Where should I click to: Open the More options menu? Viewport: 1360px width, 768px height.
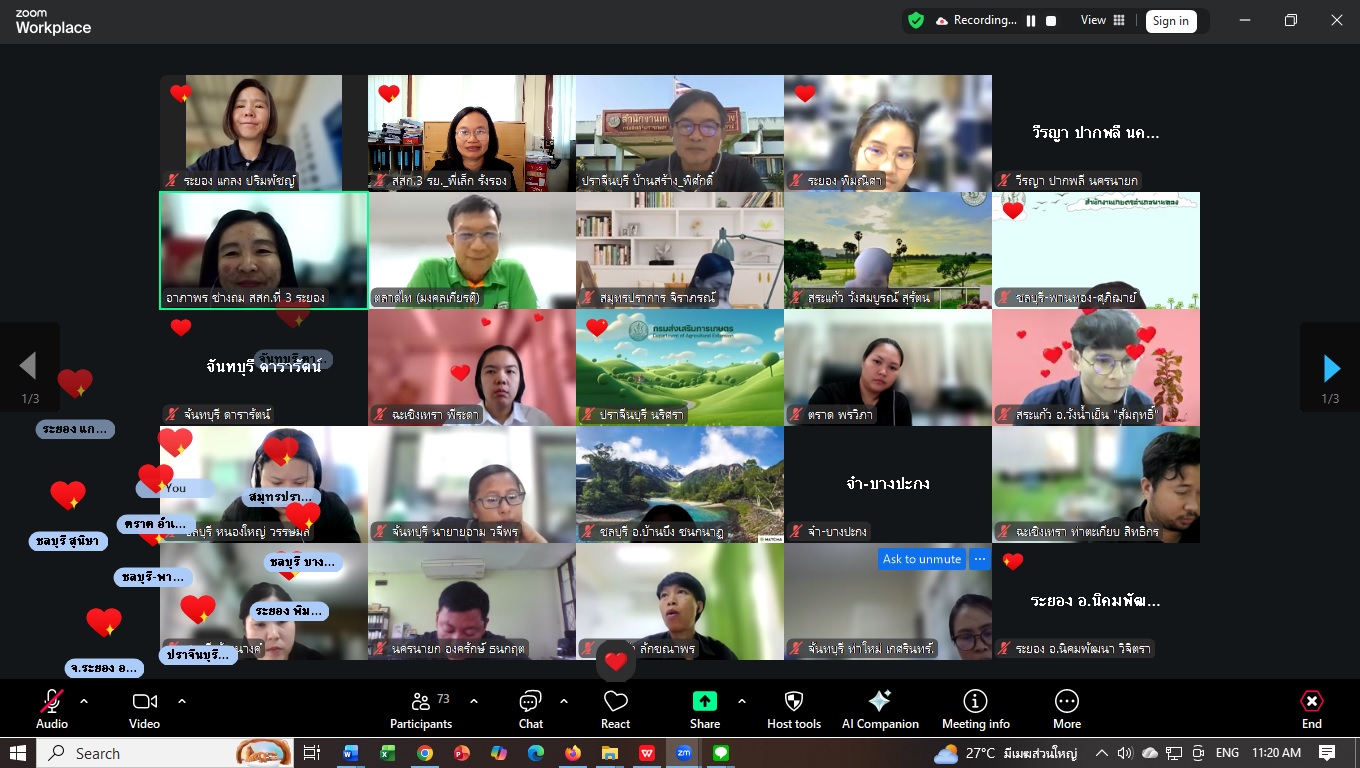tap(1067, 709)
